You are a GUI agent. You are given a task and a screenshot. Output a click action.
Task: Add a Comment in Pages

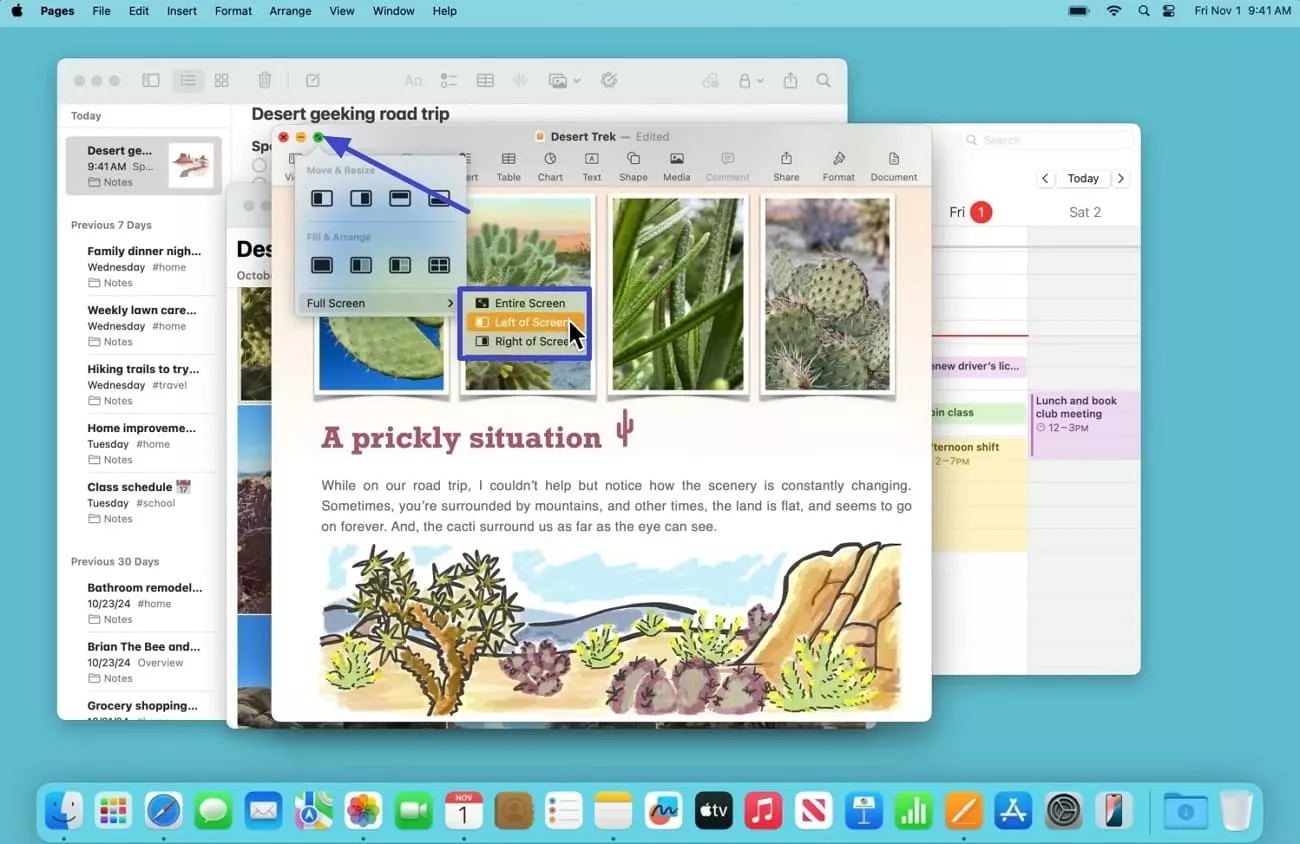(x=727, y=166)
